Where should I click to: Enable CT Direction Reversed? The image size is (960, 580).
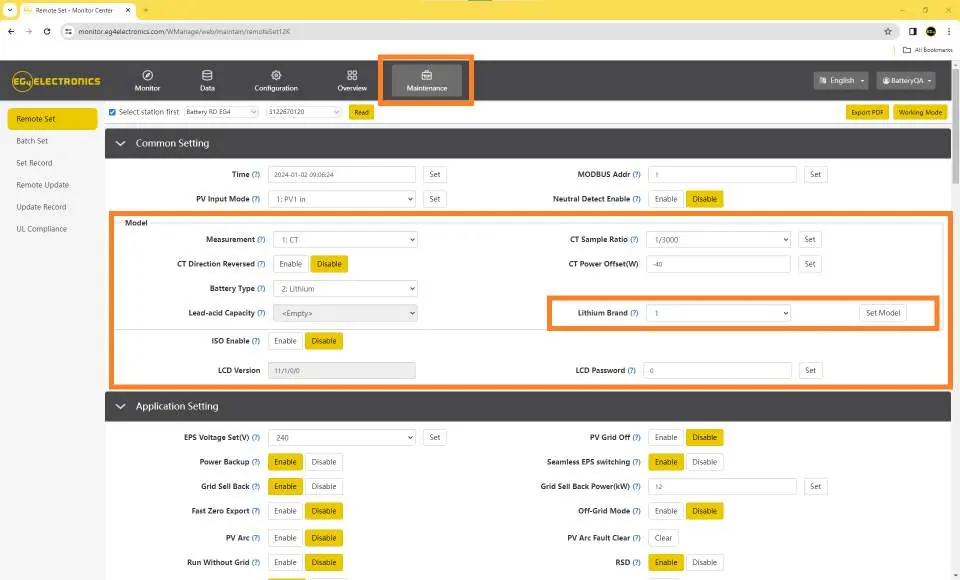[290, 264]
